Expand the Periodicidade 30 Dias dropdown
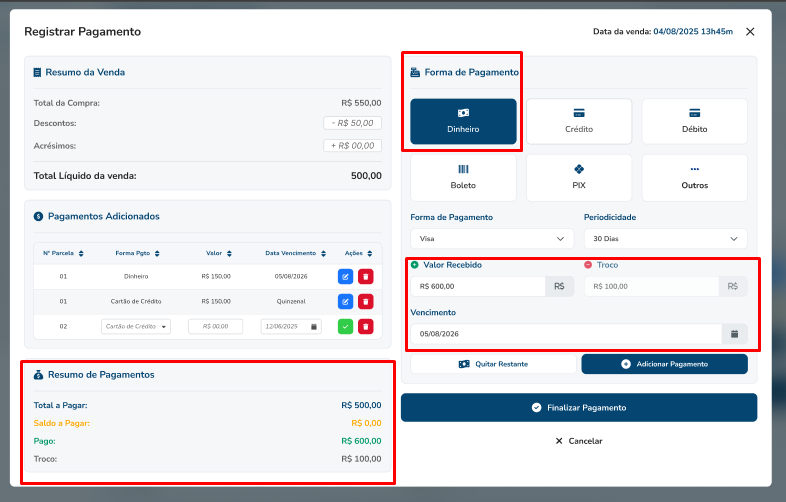The height and width of the screenshot is (502, 786). point(665,239)
